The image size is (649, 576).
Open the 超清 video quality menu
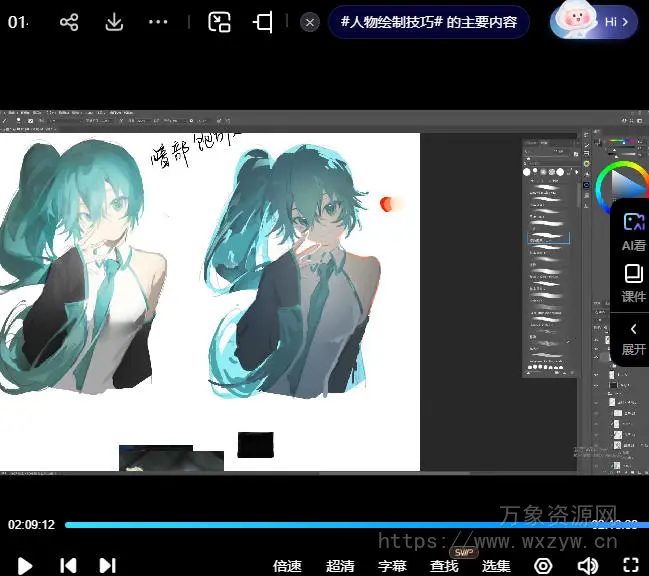tap(340, 565)
